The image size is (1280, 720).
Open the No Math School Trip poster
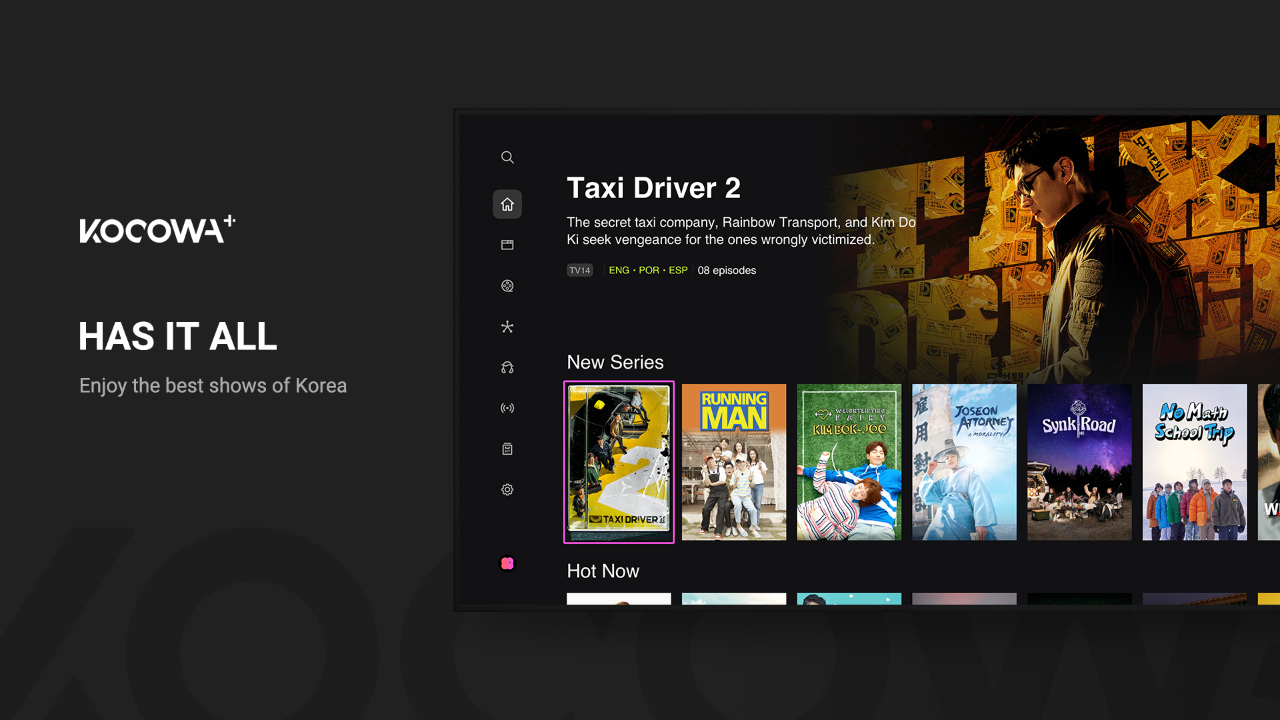(x=1195, y=462)
